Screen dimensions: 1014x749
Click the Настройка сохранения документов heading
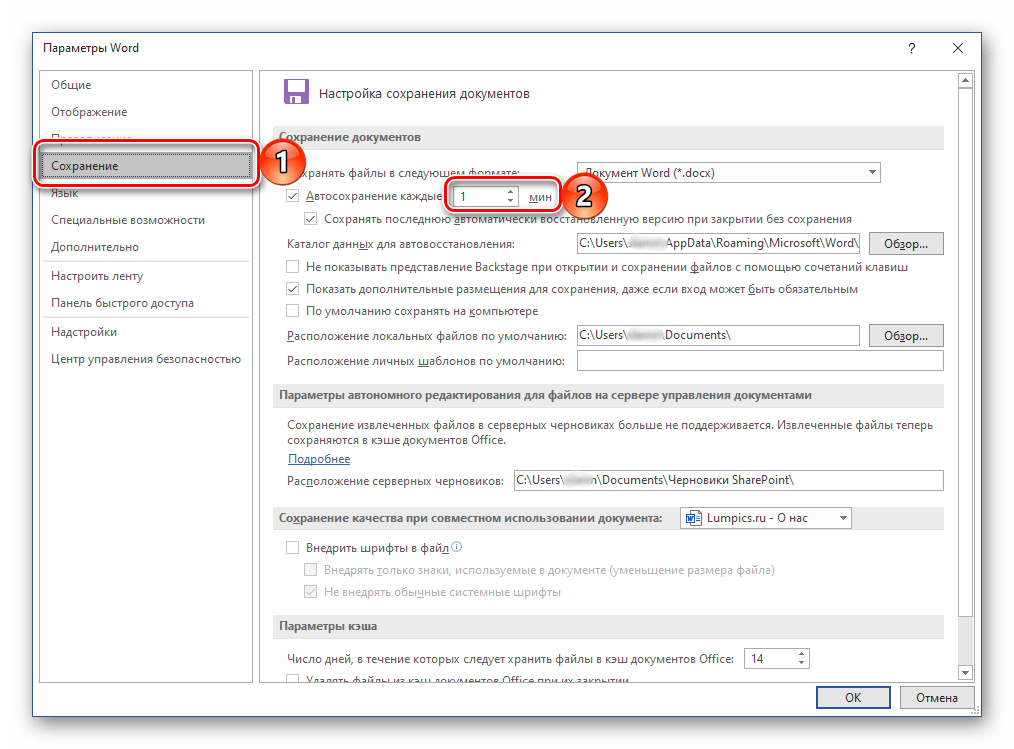(424, 94)
